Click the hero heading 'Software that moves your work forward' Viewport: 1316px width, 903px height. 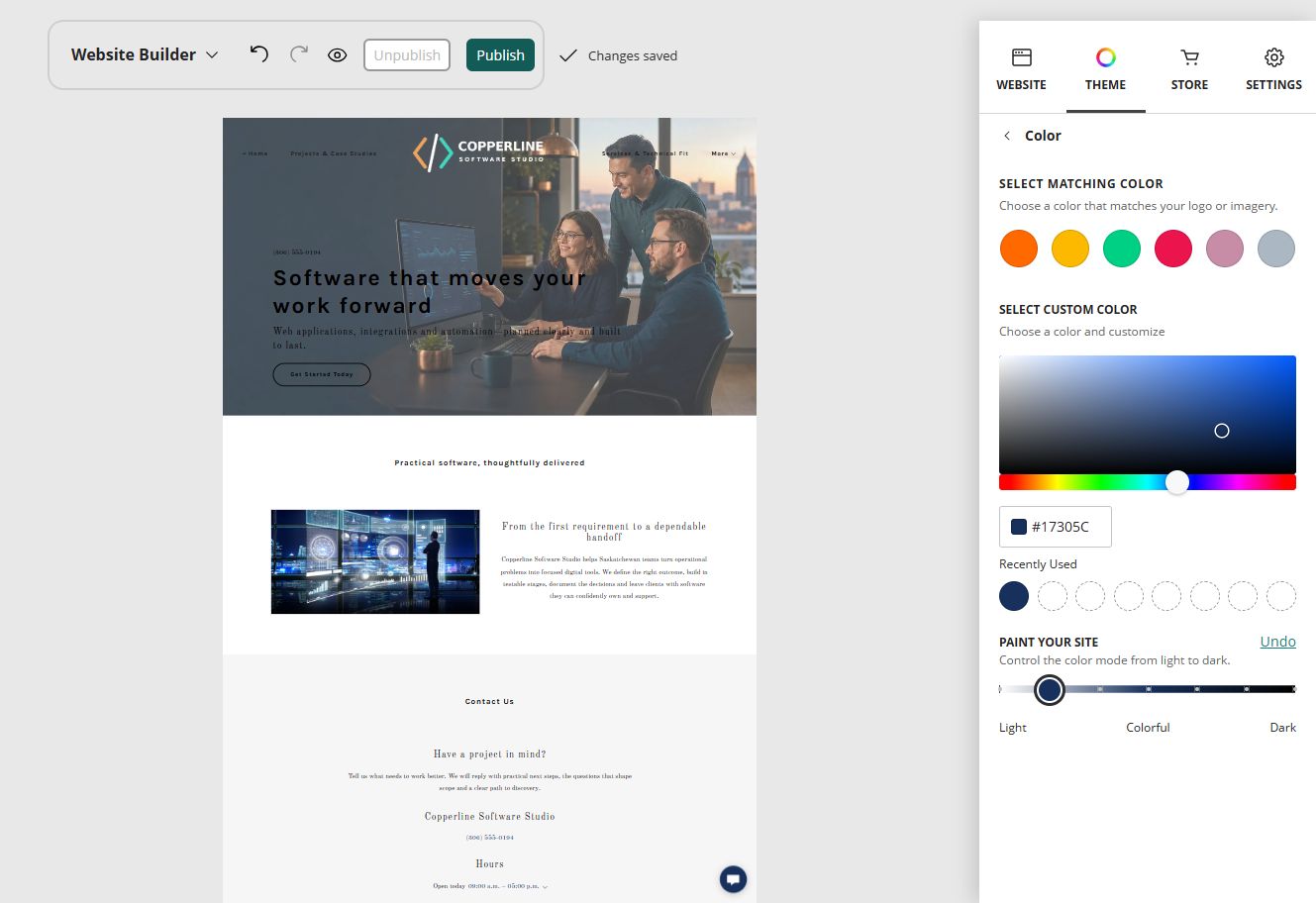430,292
